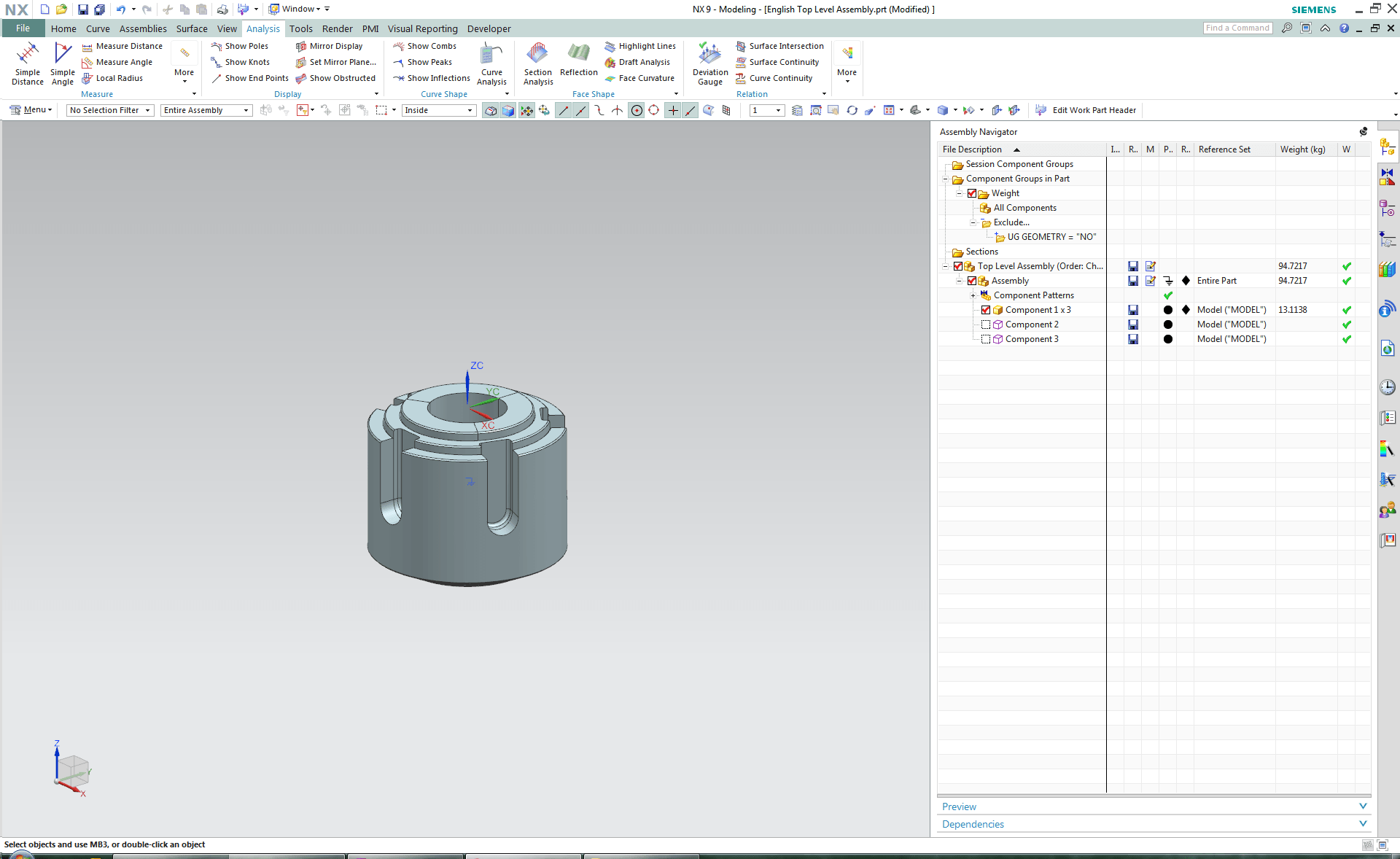Expand the Component Patterns node
Screen dimensions: 1400x859
pos(973,295)
